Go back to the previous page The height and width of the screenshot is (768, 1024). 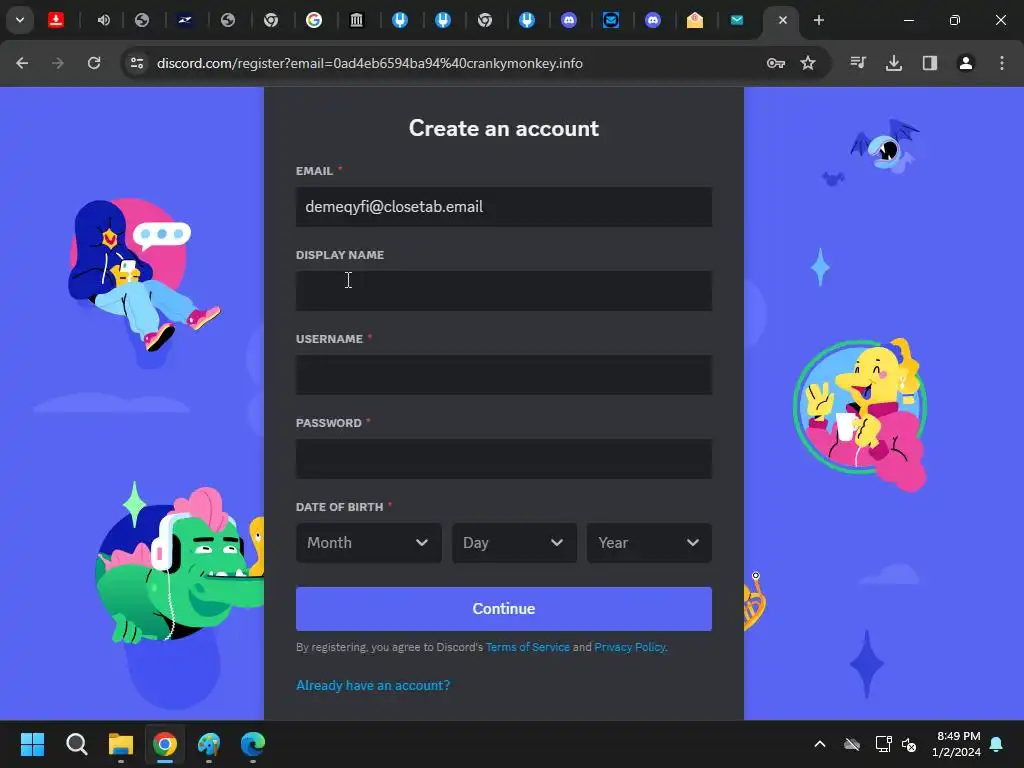(x=22, y=63)
